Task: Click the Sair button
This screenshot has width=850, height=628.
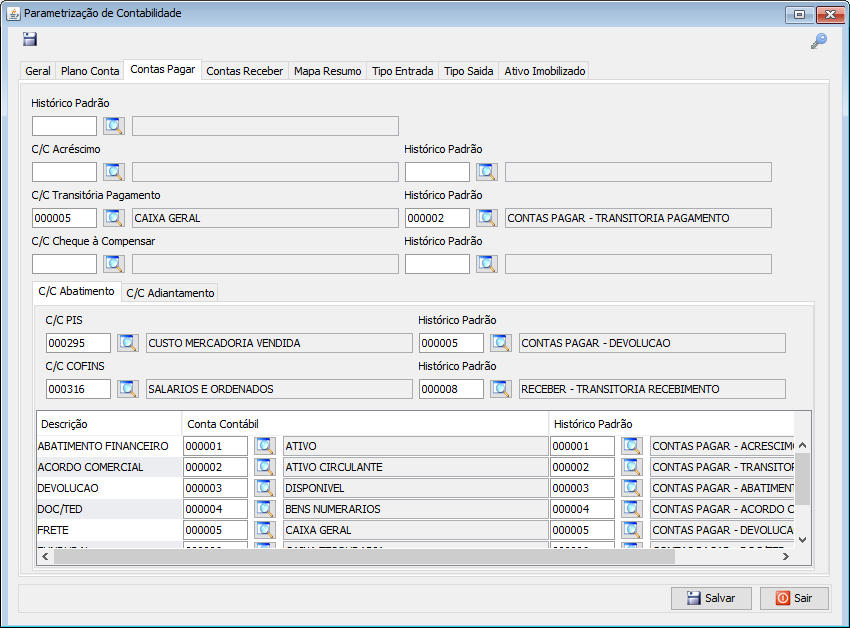Action: [x=794, y=598]
